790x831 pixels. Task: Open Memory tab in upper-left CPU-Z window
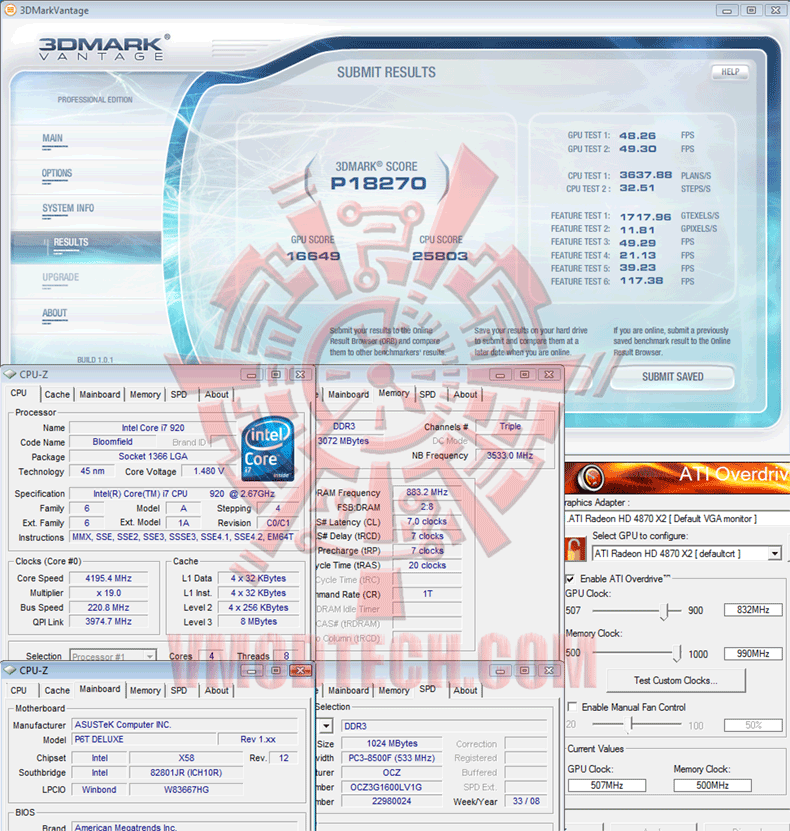pyautogui.click(x=145, y=395)
